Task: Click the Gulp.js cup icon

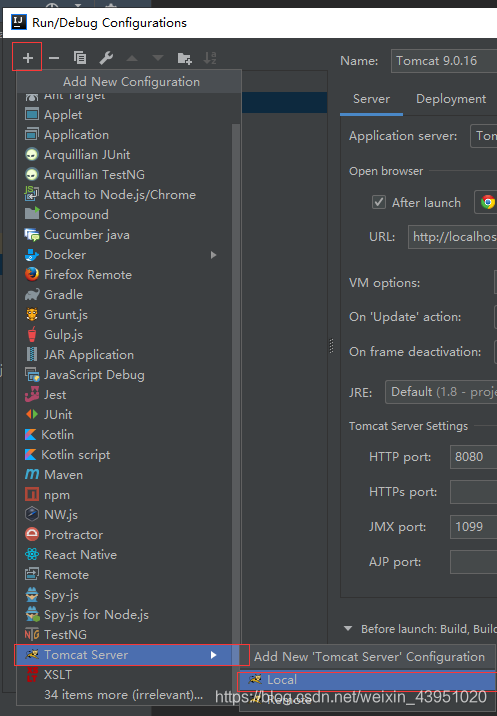Action: click(32, 335)
